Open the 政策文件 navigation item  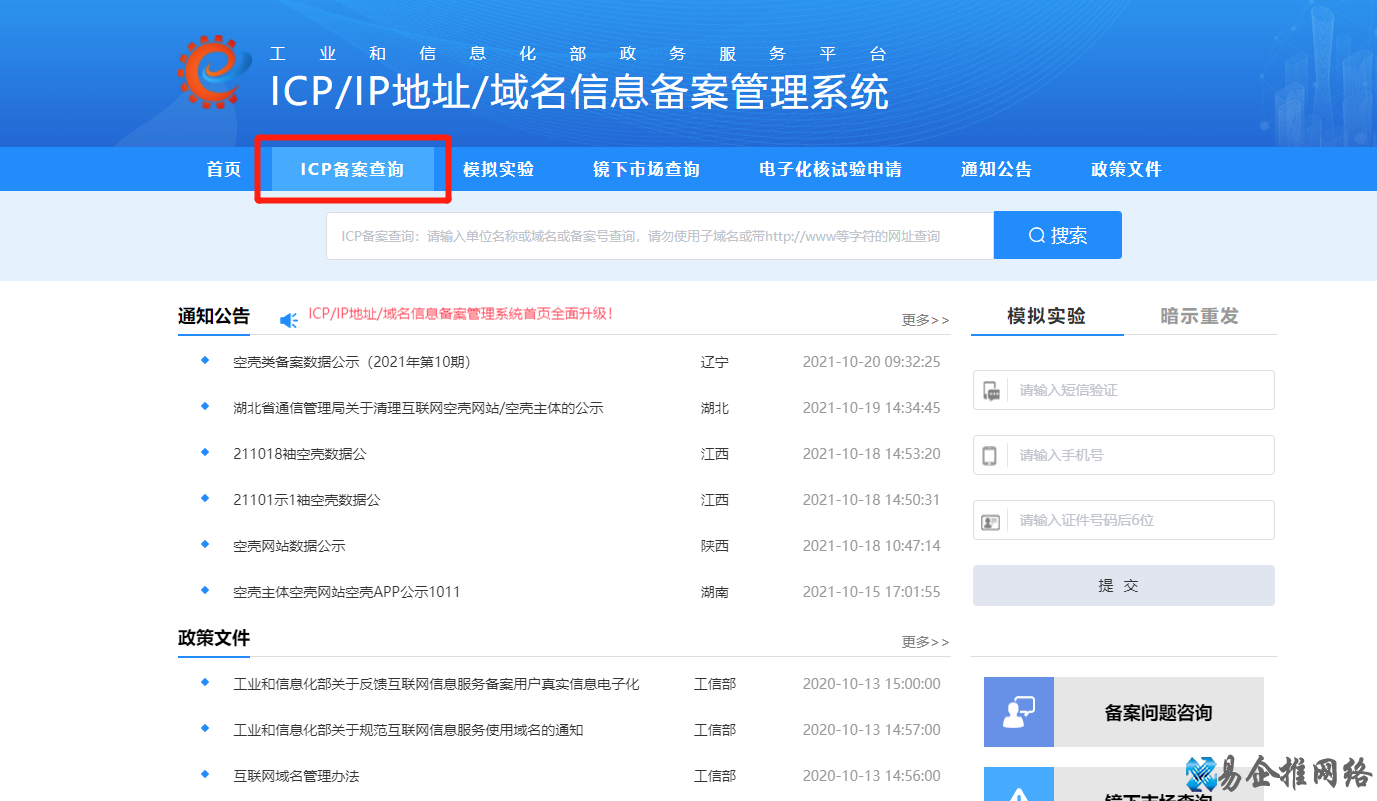tap(1126, 169)
